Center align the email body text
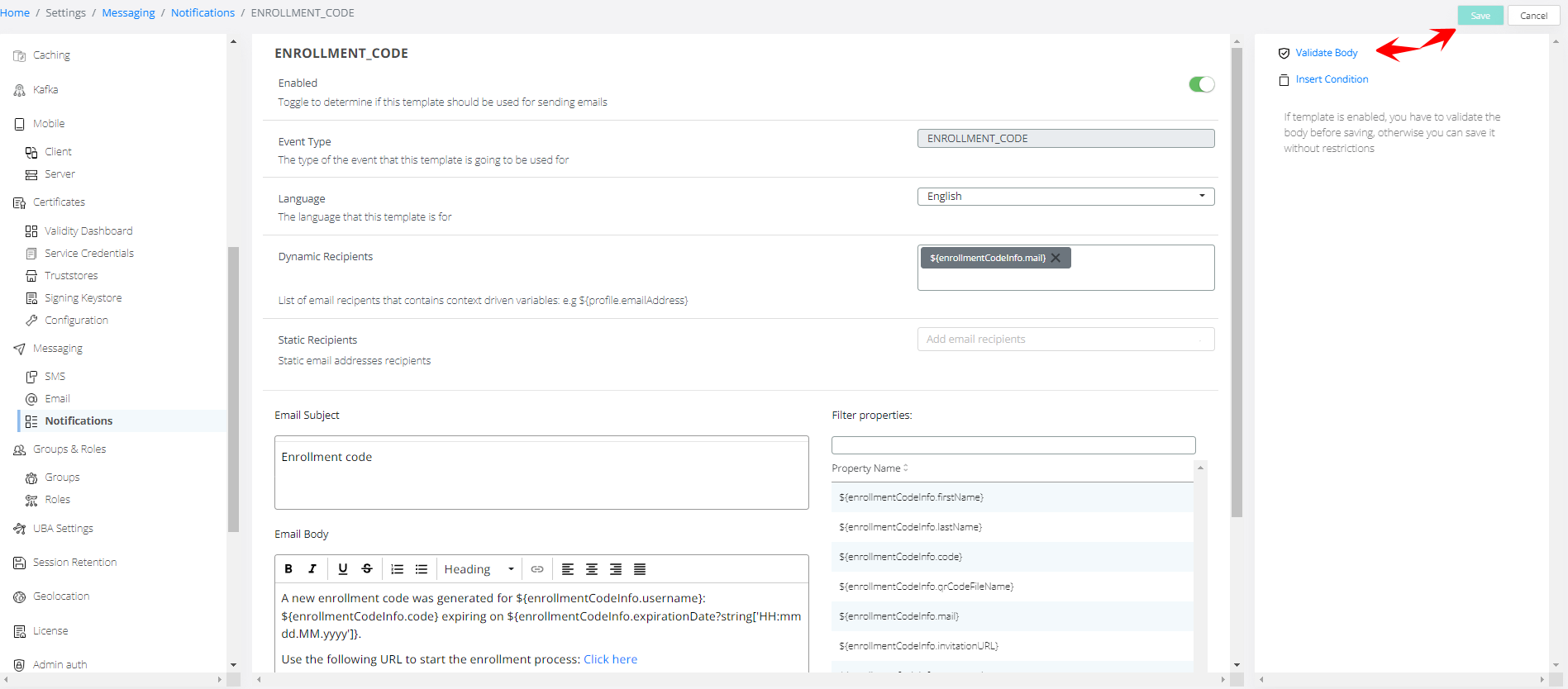The image size is (1568, 689). (x=592, y=568)
